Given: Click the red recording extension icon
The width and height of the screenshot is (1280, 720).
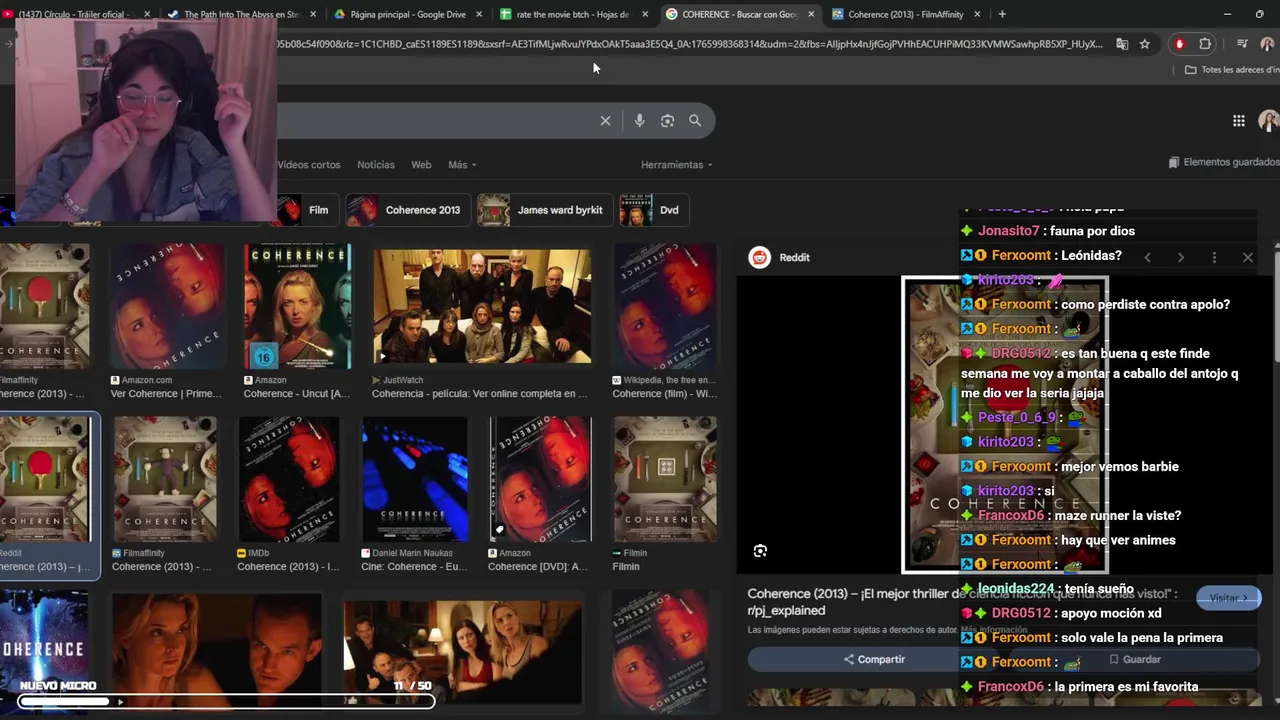Looking at the screenshot, I should [x=1179, y=44].
